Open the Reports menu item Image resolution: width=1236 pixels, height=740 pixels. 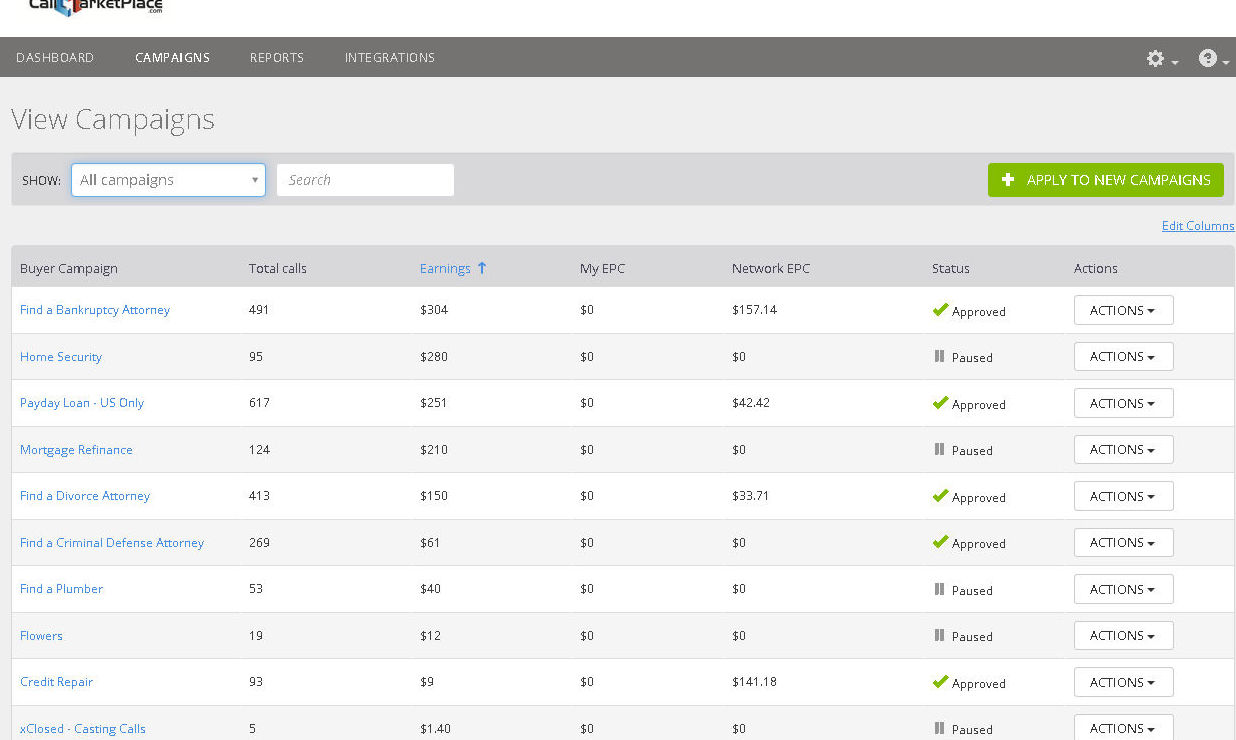pos(277,58)
